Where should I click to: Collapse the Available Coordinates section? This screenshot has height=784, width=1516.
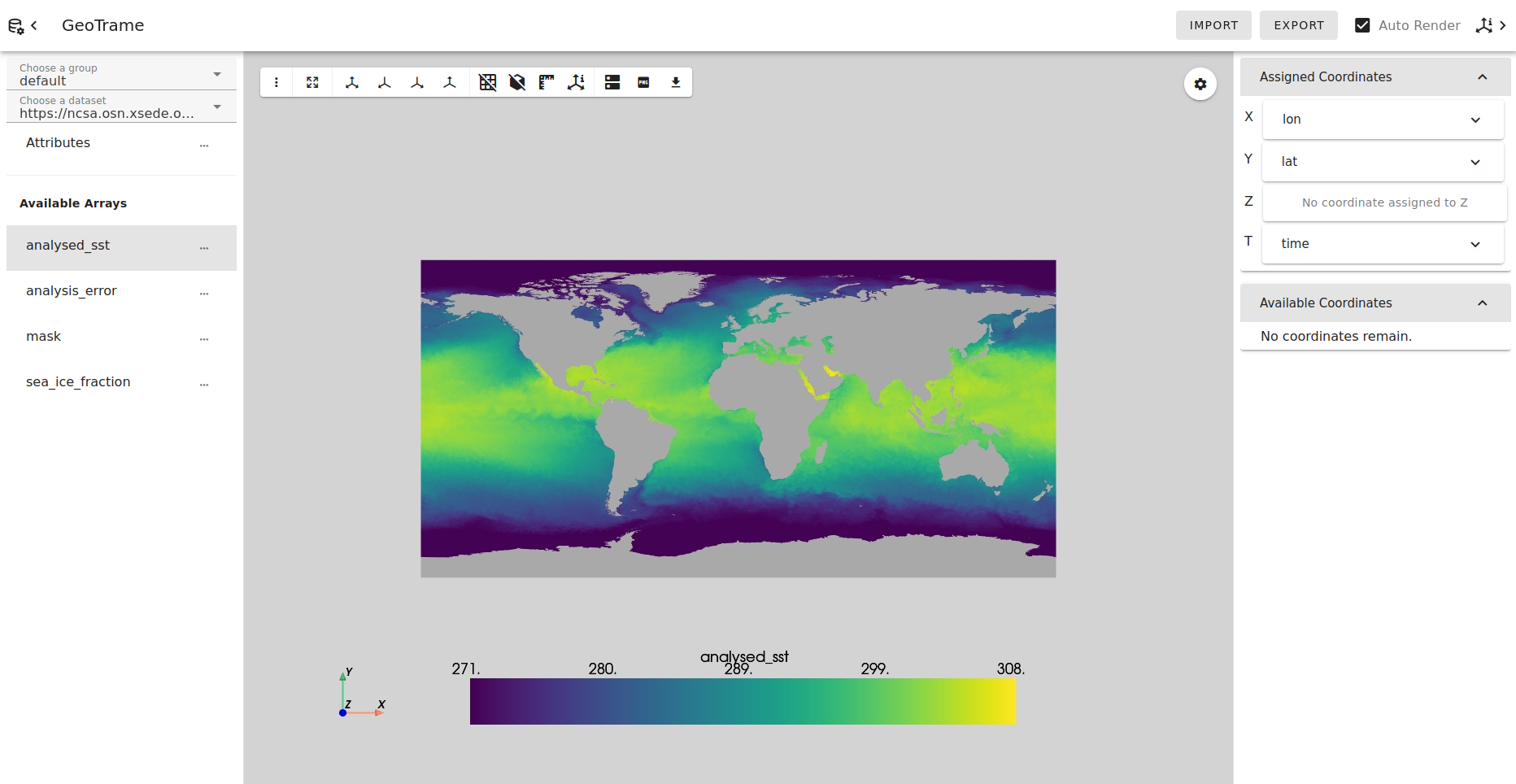click(x=1375, y=303)
